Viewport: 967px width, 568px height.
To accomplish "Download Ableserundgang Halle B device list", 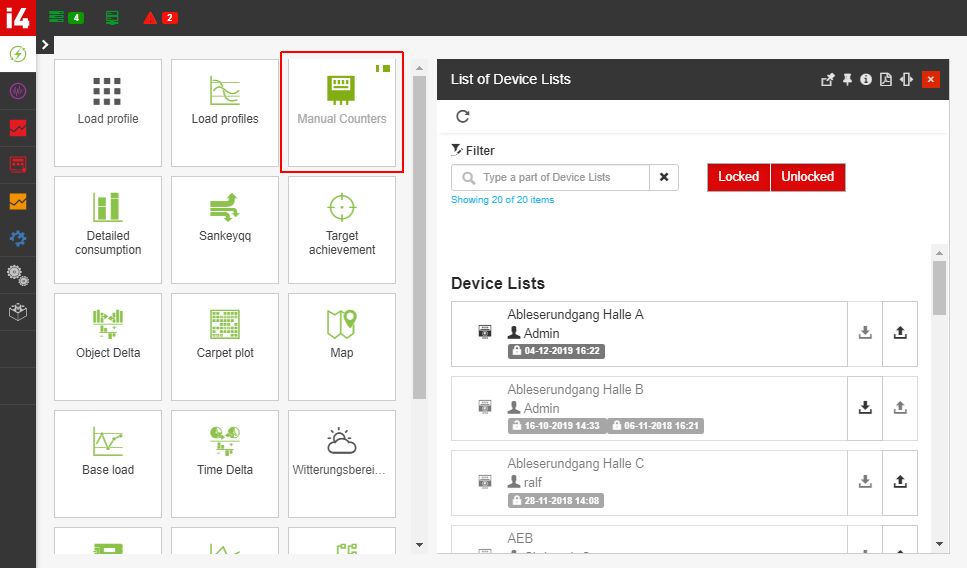I will (x=865, y=408).
